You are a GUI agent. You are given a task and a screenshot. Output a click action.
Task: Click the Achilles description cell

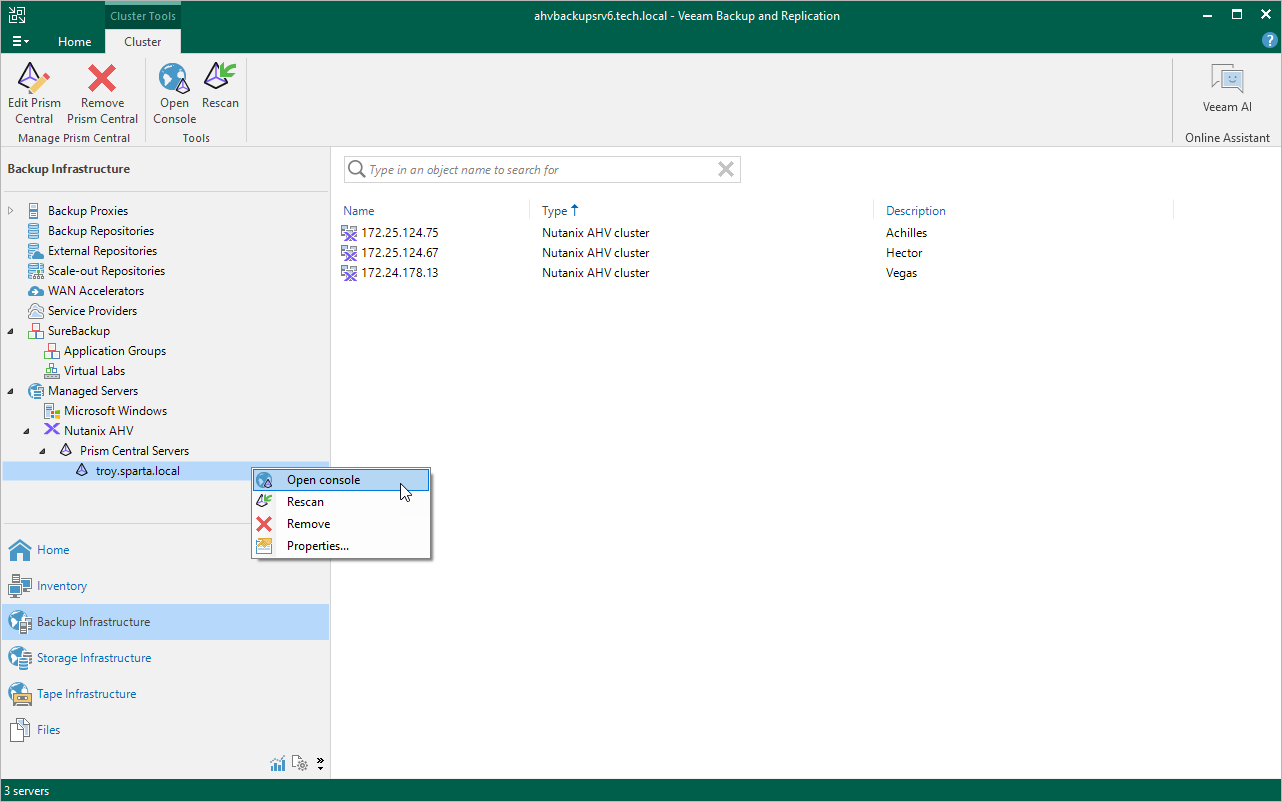click(906, 233)
